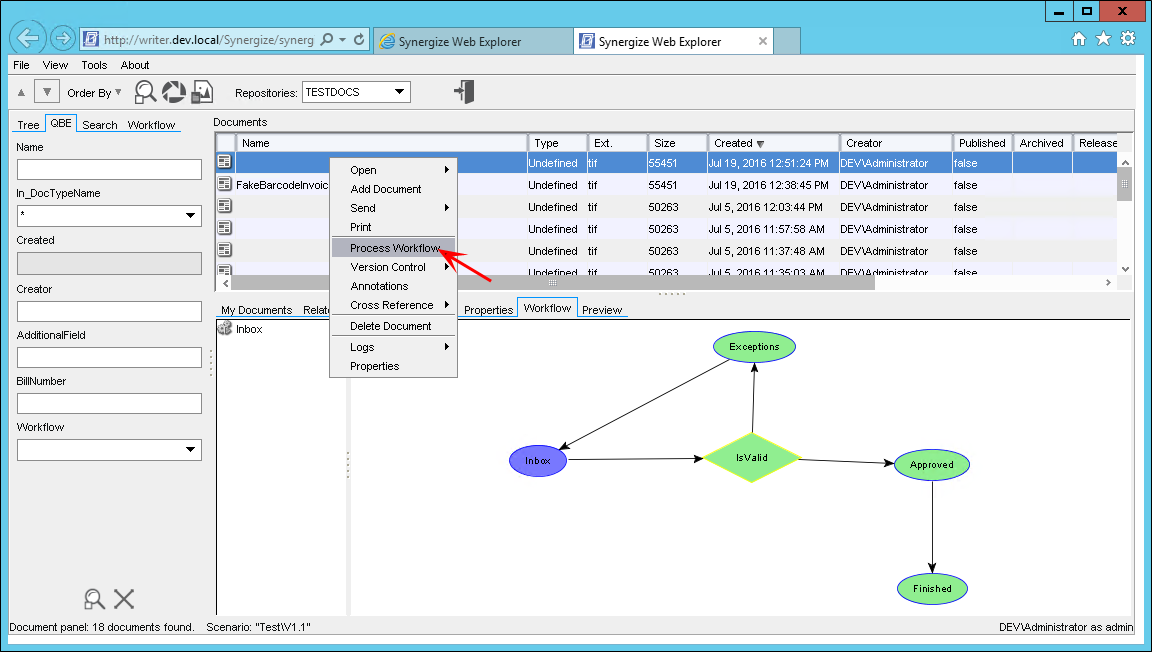This screenshot has width=1152, height=652.
Task: Refresh the page from the address bar
Action: click(359, 40)
